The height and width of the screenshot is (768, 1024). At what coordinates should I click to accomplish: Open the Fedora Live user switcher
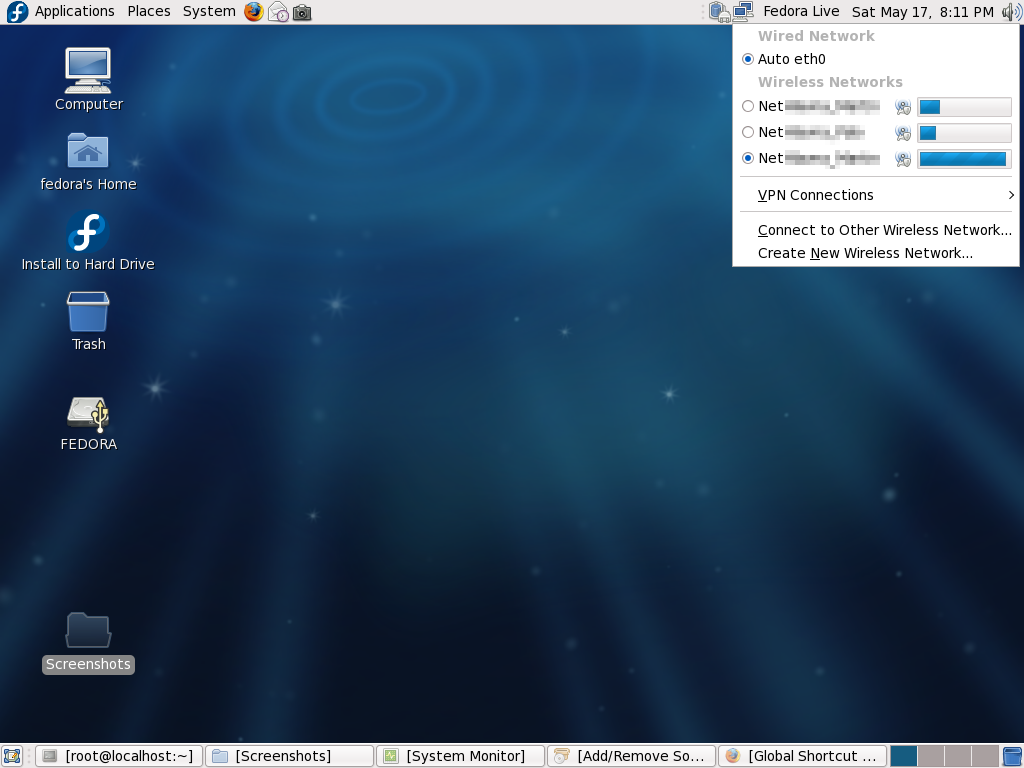[x=801, y=11]
